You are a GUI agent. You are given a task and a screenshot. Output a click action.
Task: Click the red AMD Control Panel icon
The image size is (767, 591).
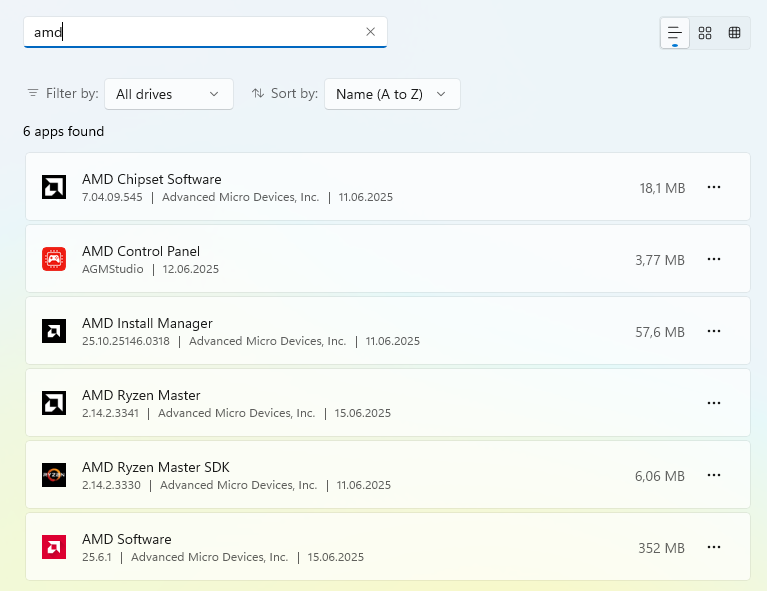54,259
